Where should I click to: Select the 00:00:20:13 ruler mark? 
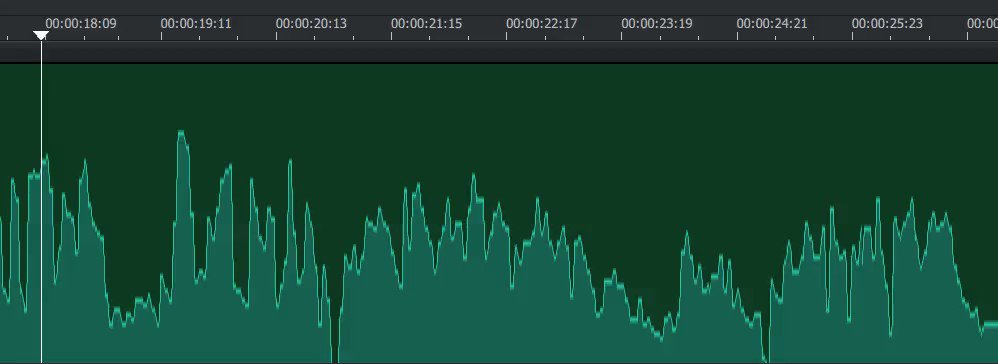(311, 24)
